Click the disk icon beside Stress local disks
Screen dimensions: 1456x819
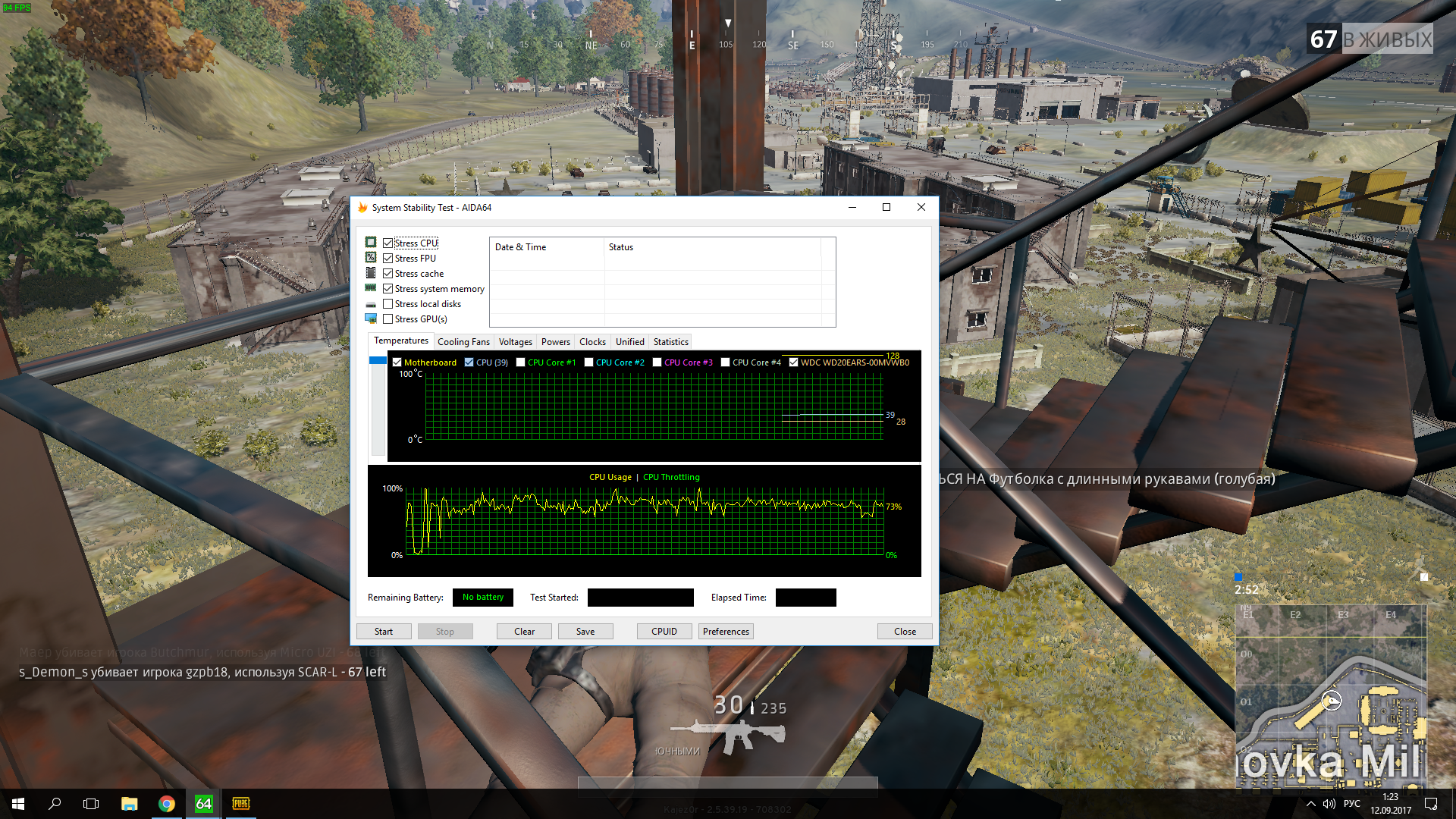[x=371, y=304]
